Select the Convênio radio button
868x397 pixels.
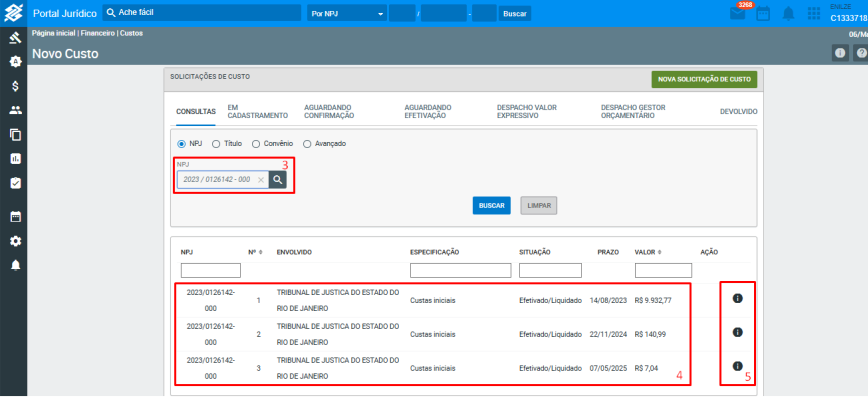256,144
